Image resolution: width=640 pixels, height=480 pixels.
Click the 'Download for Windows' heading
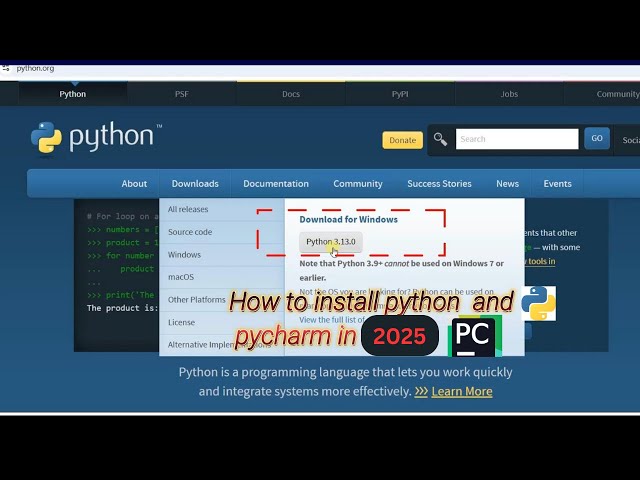(x=349, y=220)
